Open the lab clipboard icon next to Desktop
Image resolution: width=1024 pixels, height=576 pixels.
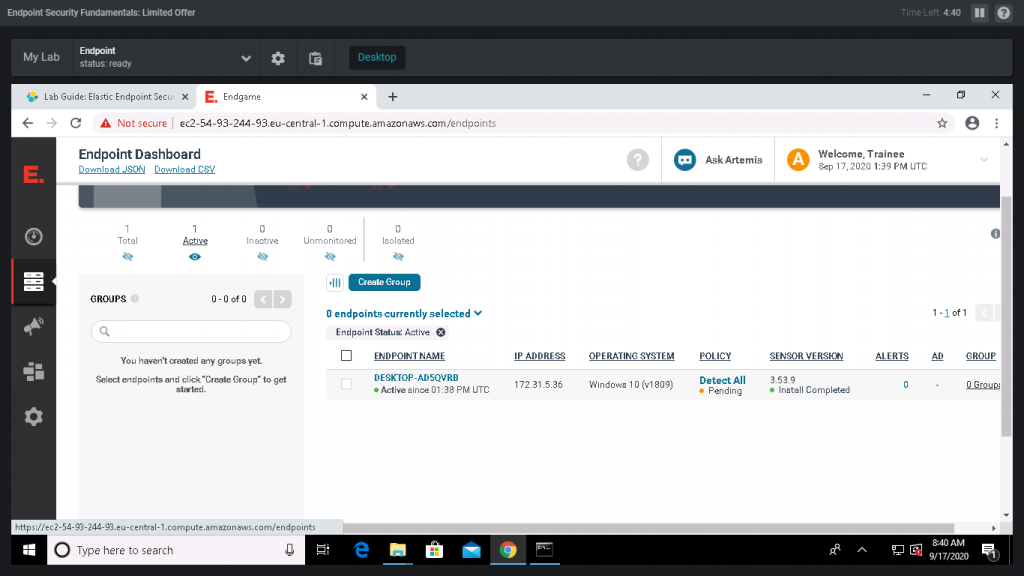tap(315, 57)
